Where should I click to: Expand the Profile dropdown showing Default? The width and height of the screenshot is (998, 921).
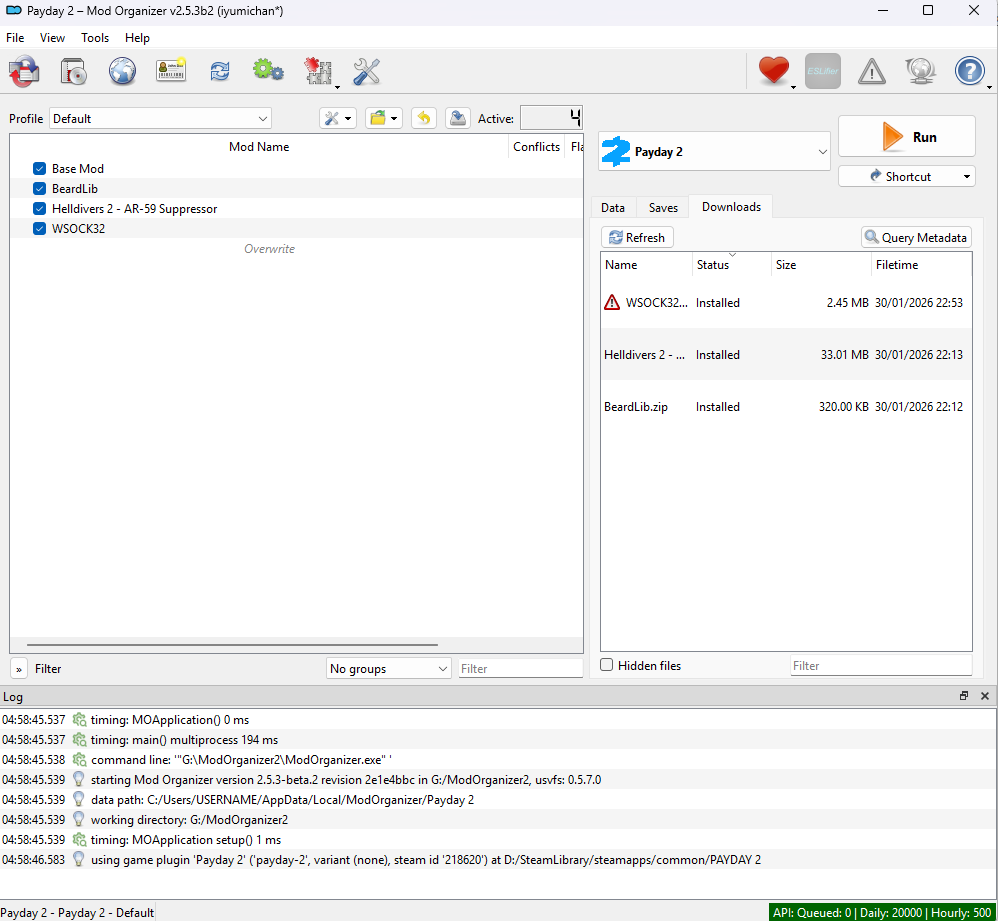pos(160,119)
